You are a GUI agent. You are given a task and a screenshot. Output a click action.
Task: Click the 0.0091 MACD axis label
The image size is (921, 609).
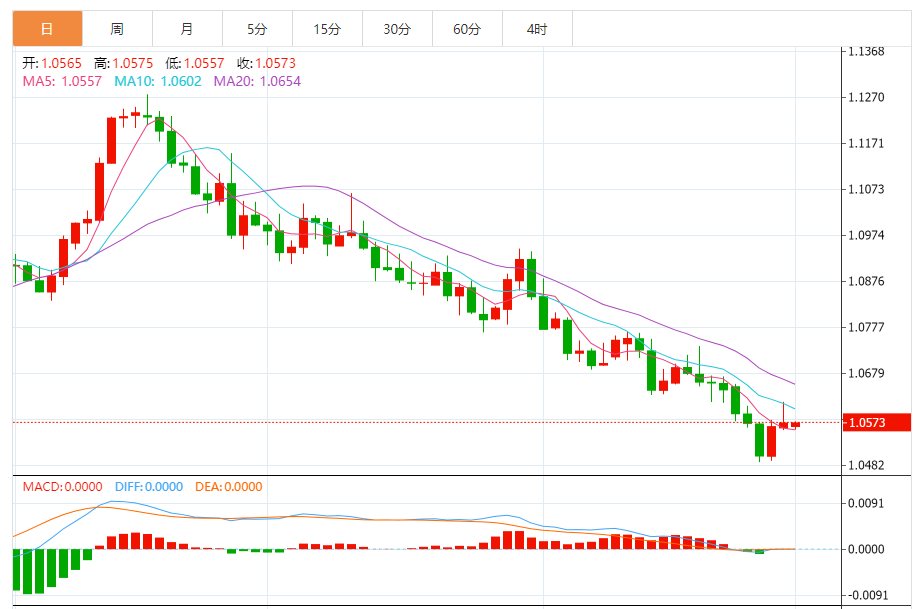click(x=866, y=503)
